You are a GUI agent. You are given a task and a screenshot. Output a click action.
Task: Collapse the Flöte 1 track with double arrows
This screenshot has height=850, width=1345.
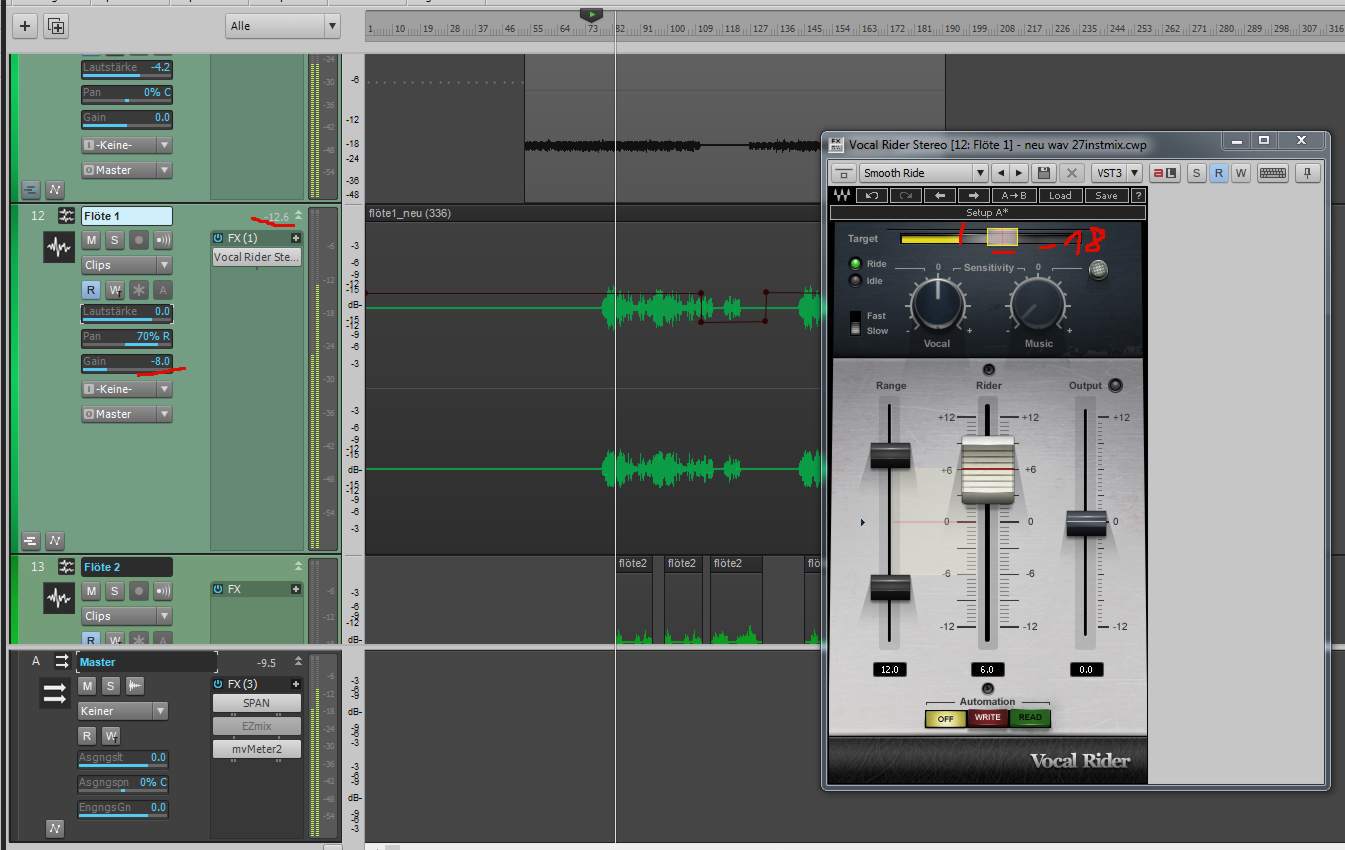coord(298,215)
